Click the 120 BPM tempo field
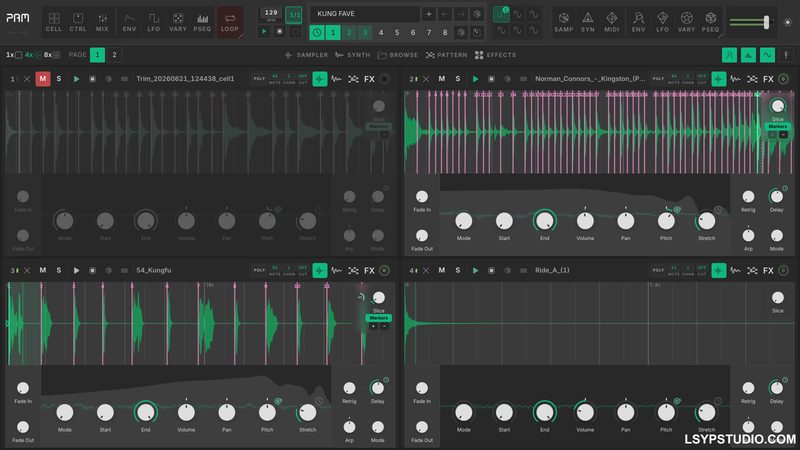Screen dimensions: 800x450 click(x=271, y=14)
